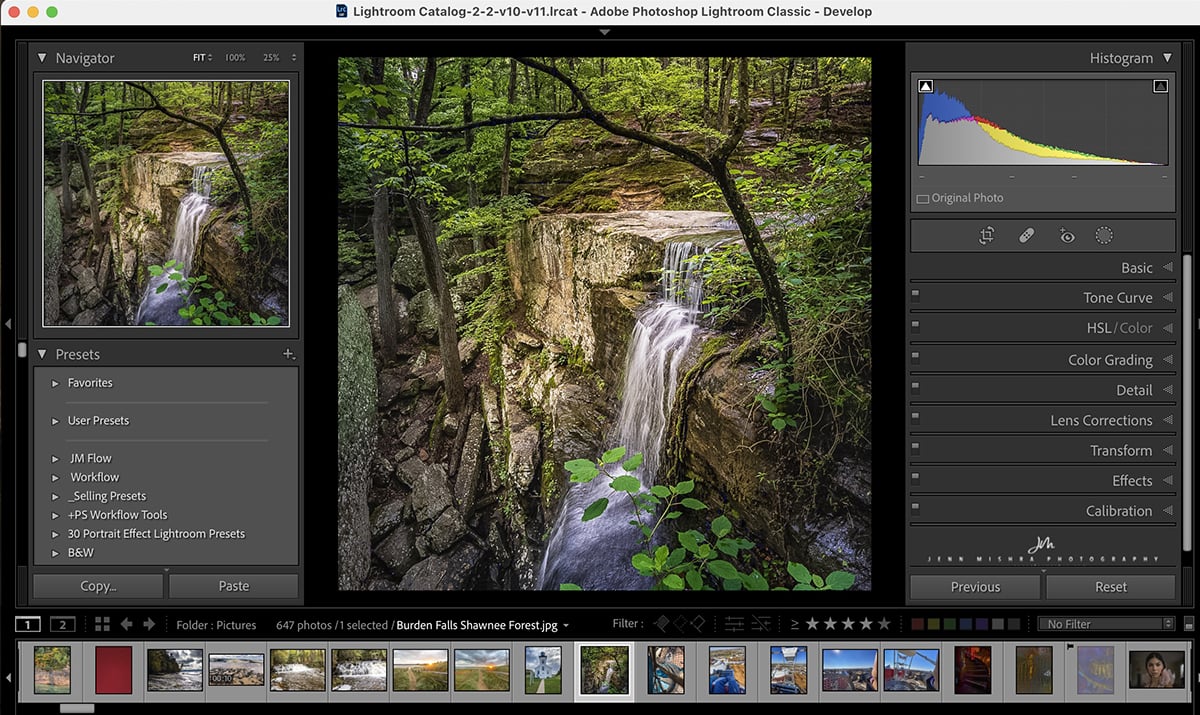The width and height of the screenshot is (1200, 715).
Task: Select the Burden Falls thumbnail in the filmstrip
Action: pos(604,670)
